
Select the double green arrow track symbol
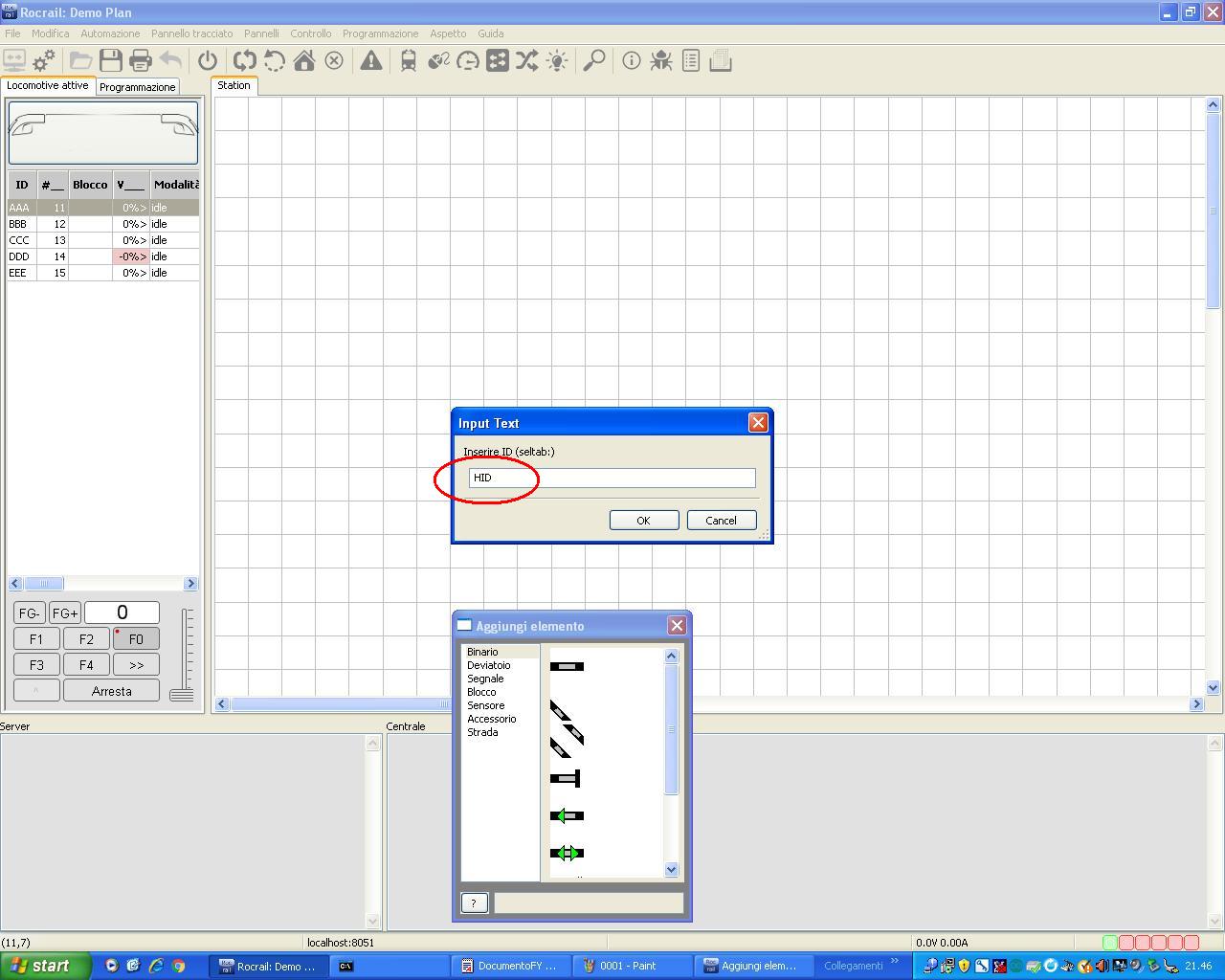pyautogui.click(x=567, y=853)
